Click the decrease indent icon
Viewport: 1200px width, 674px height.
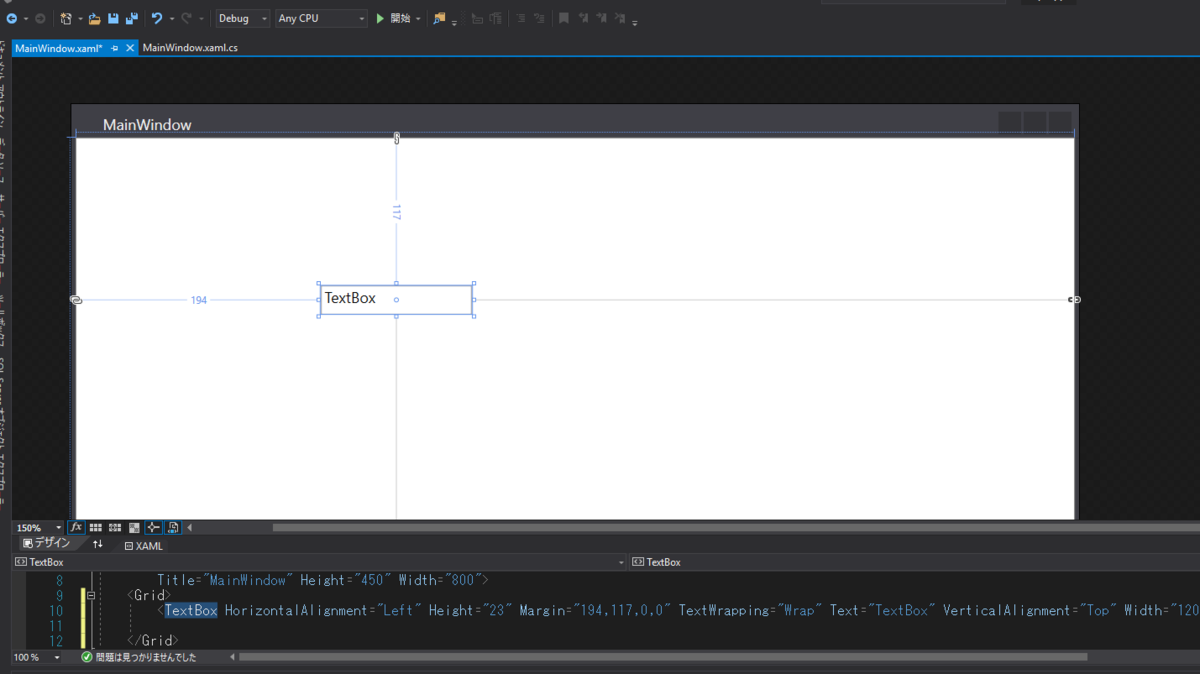point(521,18)
